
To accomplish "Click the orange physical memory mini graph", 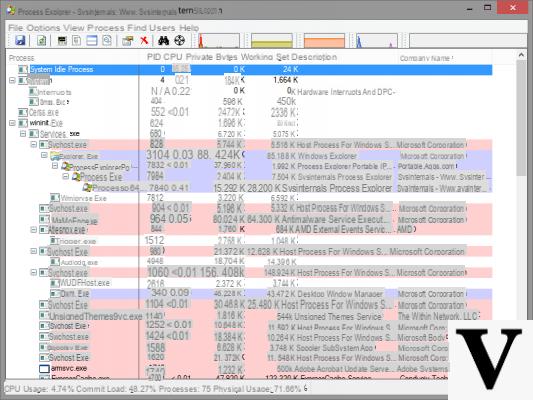I will pyautogui.click(x=324, y=40).
